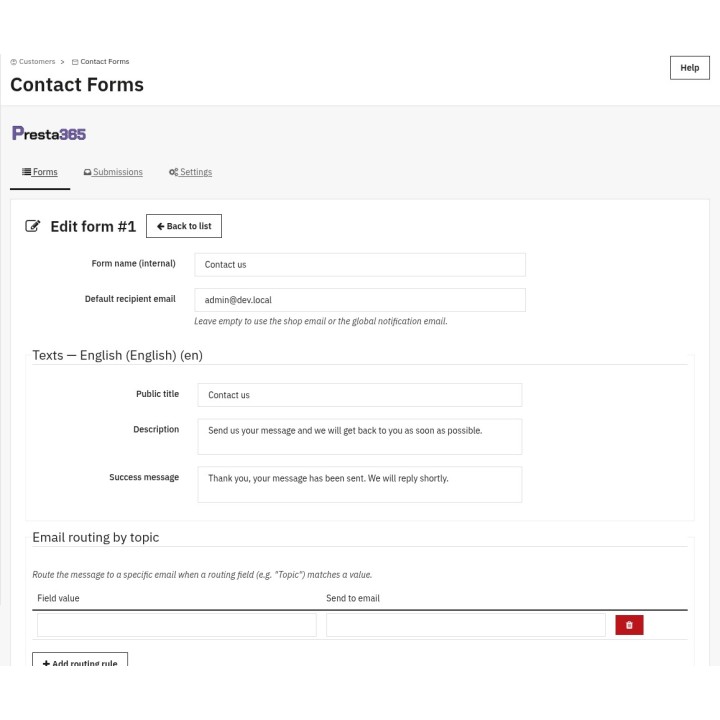720x720 pixels.
Task: Switch to the Settings tab
Action: [191, 172]
